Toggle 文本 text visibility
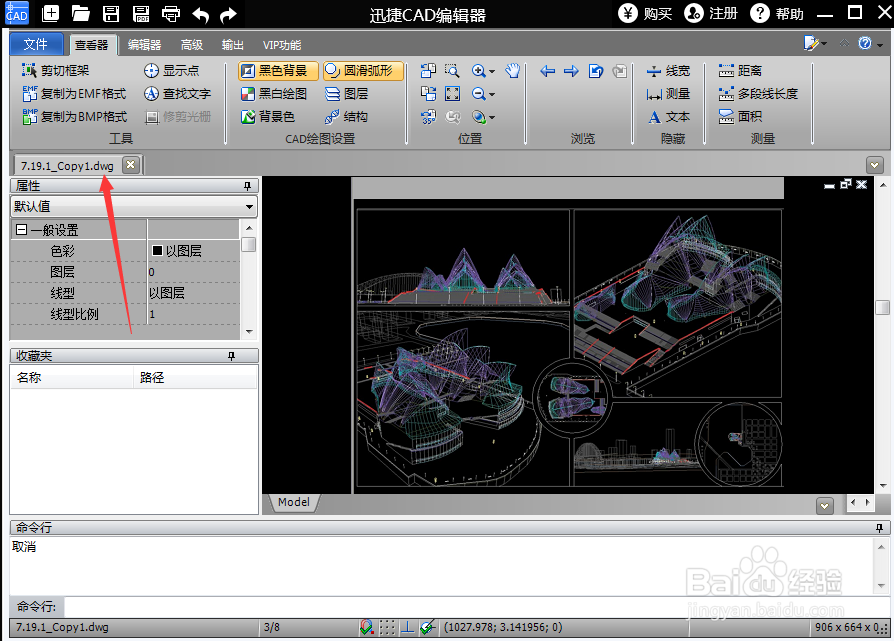The image size is (894, 641). [668, 116]
